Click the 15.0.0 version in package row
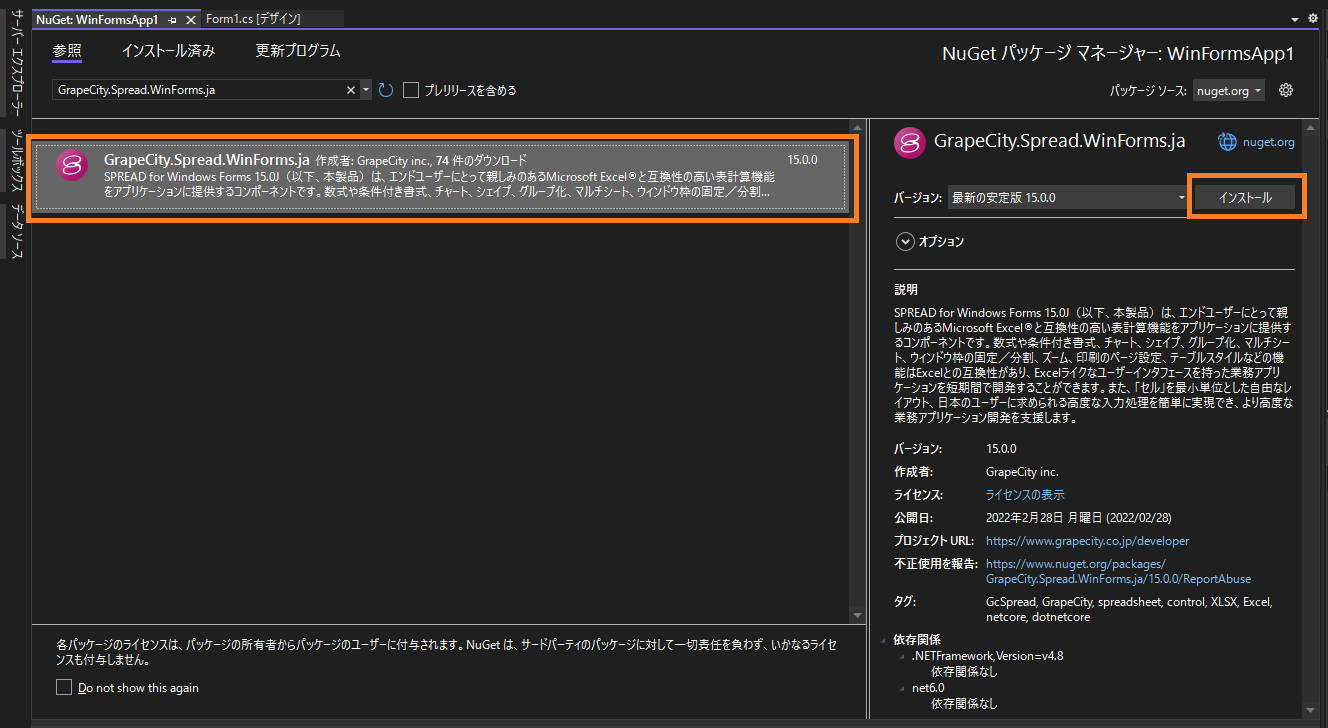 coord(802,160)
